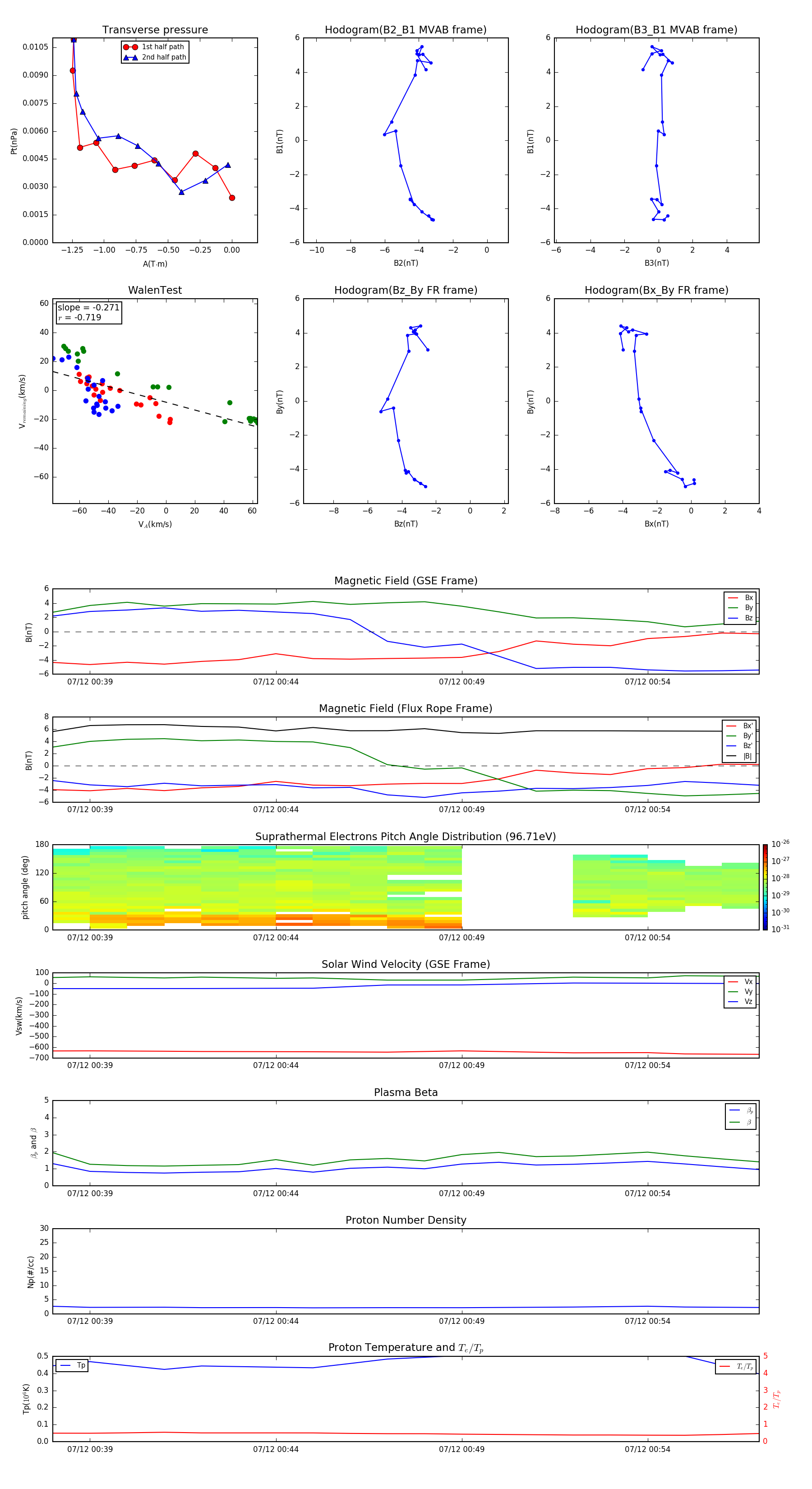Select the Vx entry in velocity legend
The image size is (812, 1489).
740,981
